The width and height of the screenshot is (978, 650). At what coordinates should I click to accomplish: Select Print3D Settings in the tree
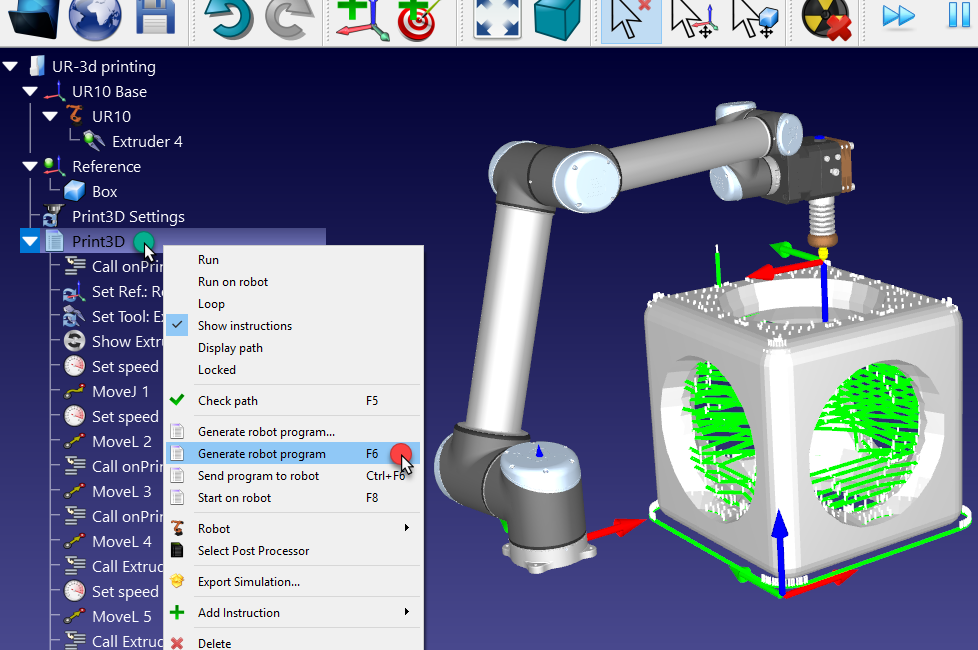[x=127, y=217]
